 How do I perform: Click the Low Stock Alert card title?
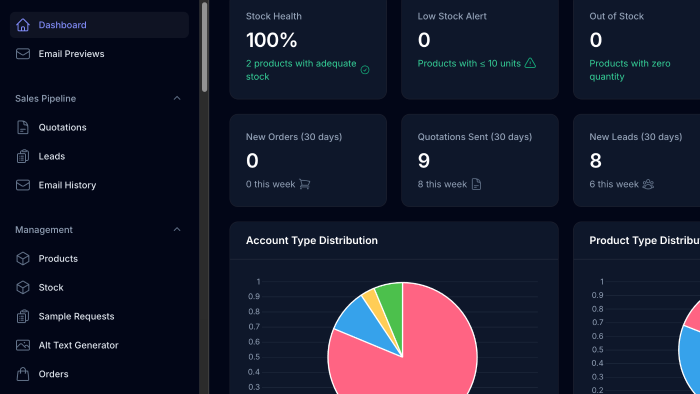click(452, 16)
